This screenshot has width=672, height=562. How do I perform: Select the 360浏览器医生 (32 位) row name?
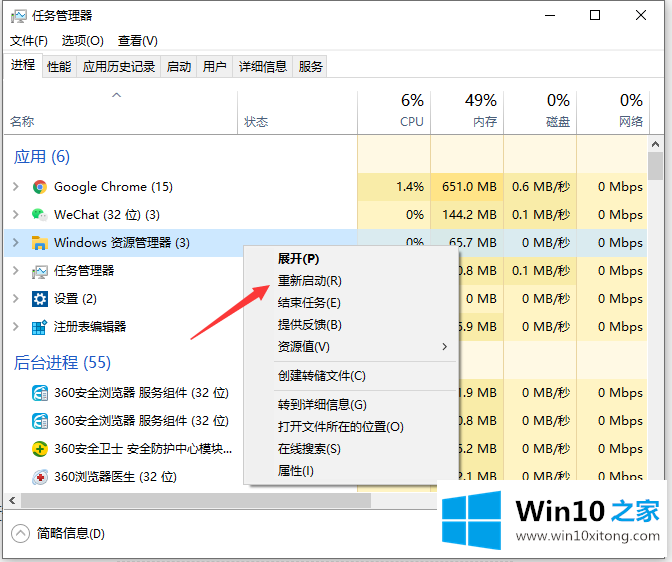pos(115,477)
